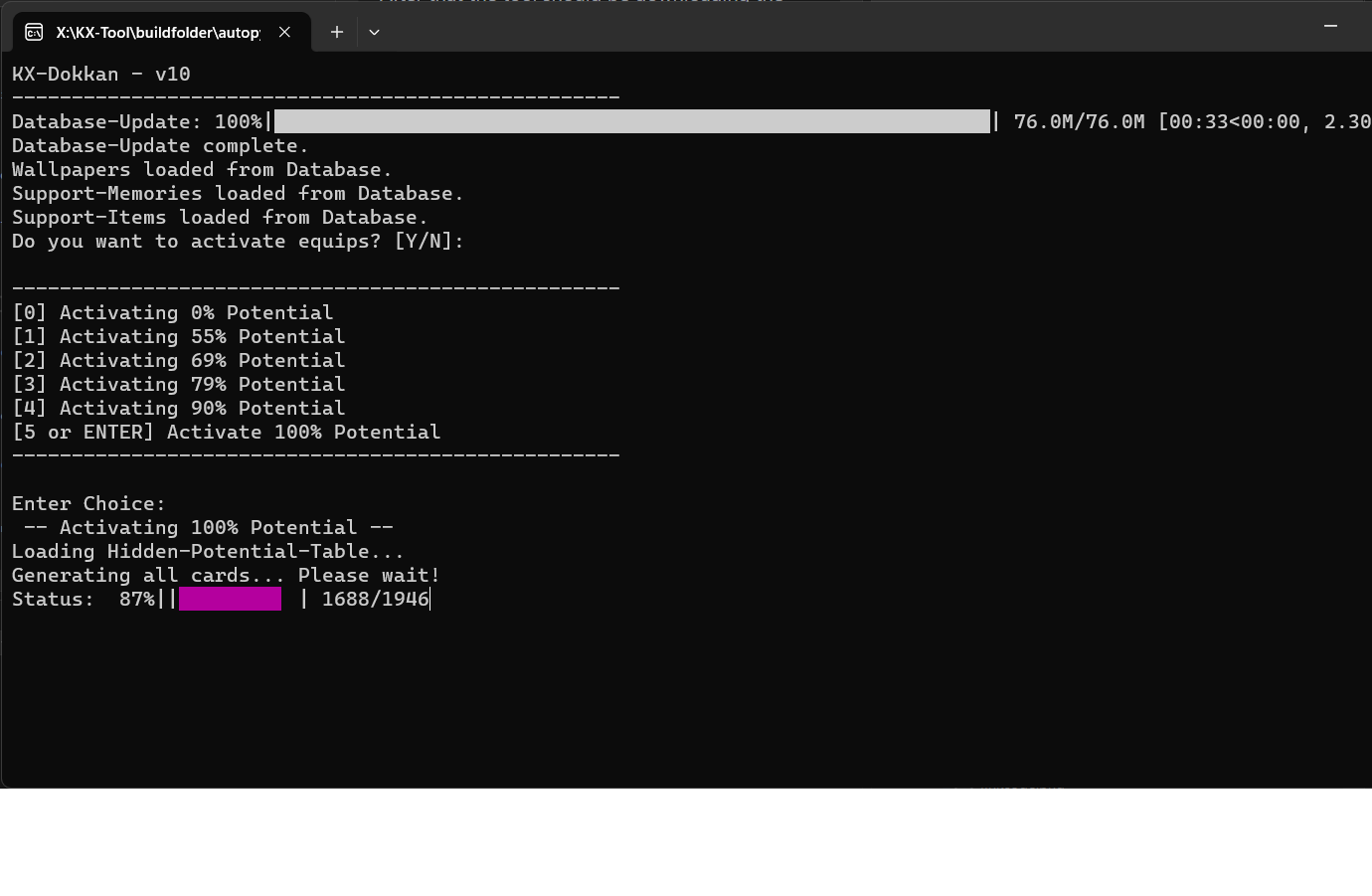Image resolution: width=1372 pixels, height=896 pixels.
Task: Click "[5 or ENTER] Activate 100% Potential" option
Action: [226, 432]
